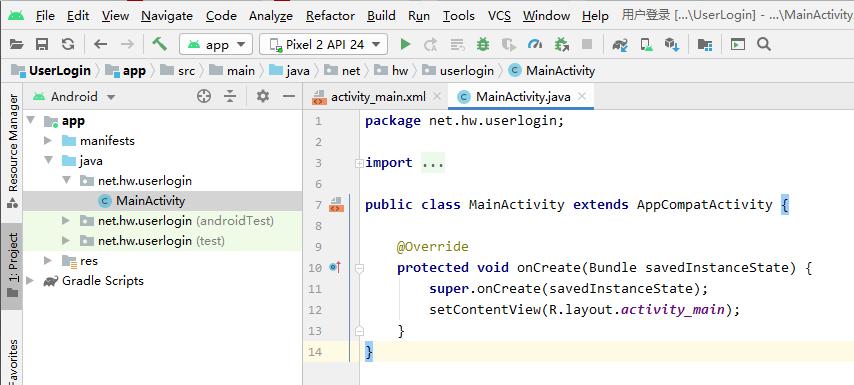Open the Refactor menu
The height and width of the screenshot is (385, 854).
point(330,16)
